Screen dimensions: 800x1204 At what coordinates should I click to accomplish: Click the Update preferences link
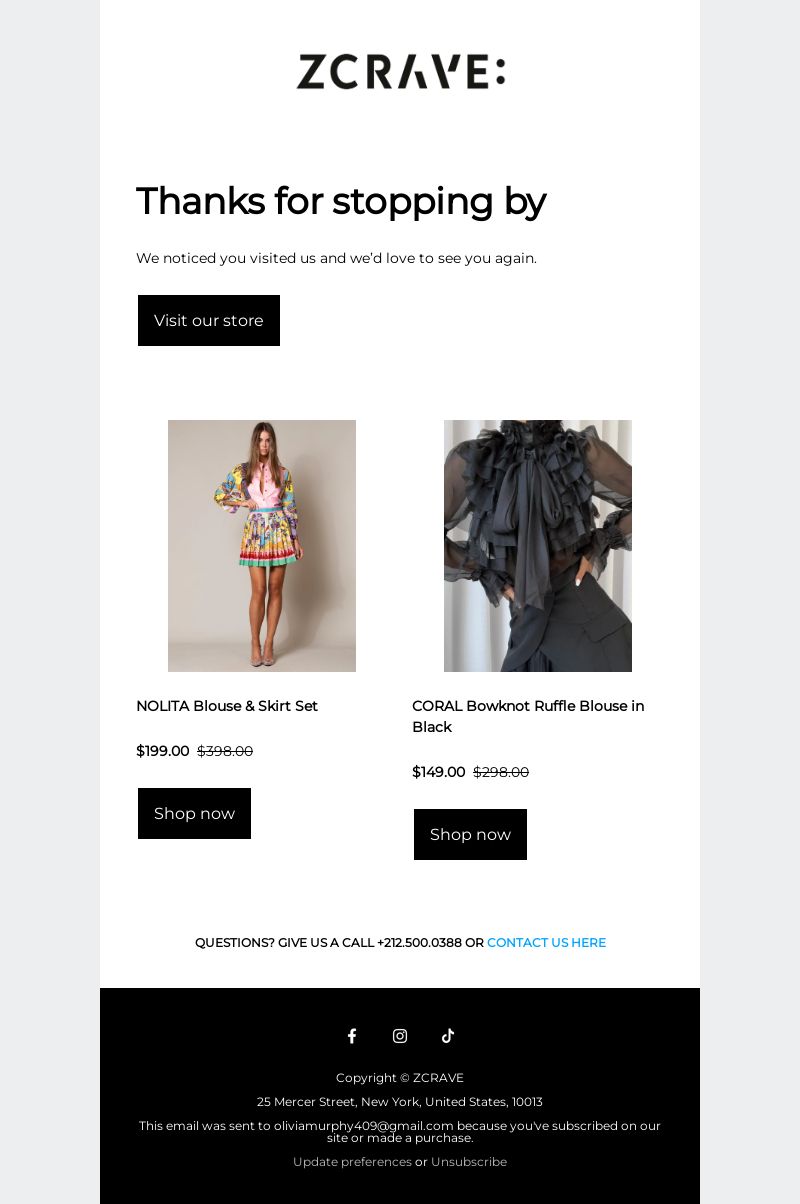click(352, 1162)
